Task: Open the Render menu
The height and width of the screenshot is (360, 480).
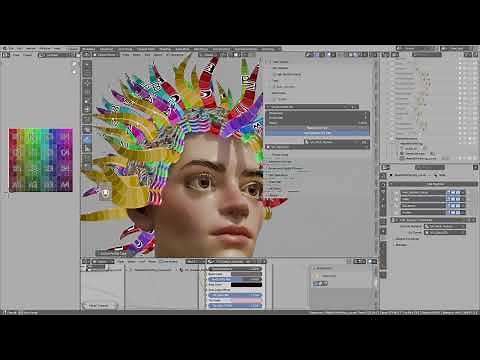Action: [31, 49]
